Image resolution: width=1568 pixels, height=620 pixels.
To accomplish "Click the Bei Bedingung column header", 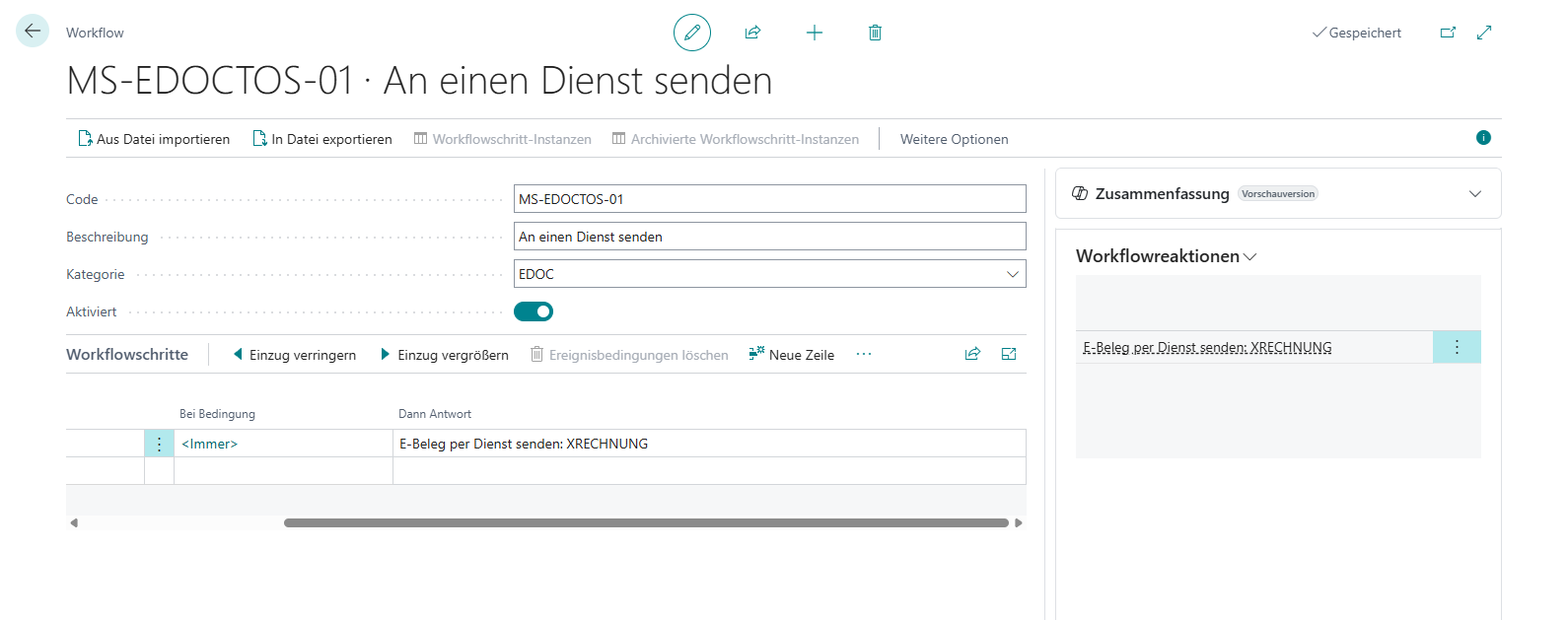I will [x=217, y=414].
